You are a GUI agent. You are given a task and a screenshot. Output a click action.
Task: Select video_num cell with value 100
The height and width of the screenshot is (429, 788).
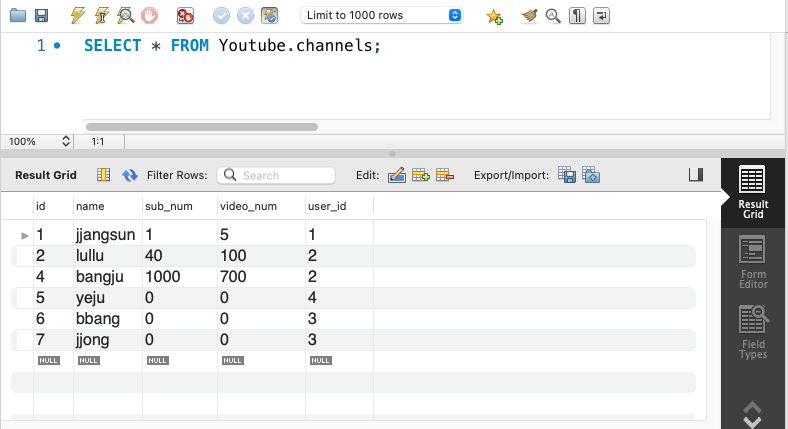click(x=261, y=256)
